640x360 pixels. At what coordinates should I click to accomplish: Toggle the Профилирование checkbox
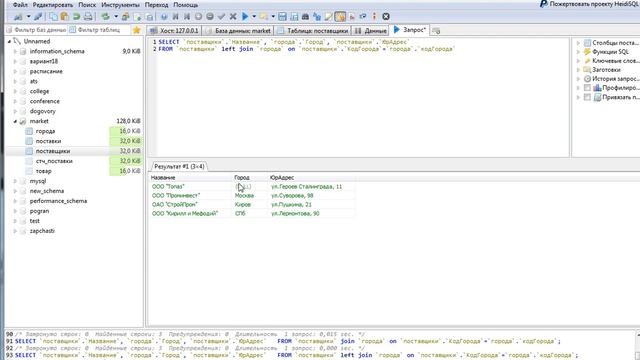[587, 88]
